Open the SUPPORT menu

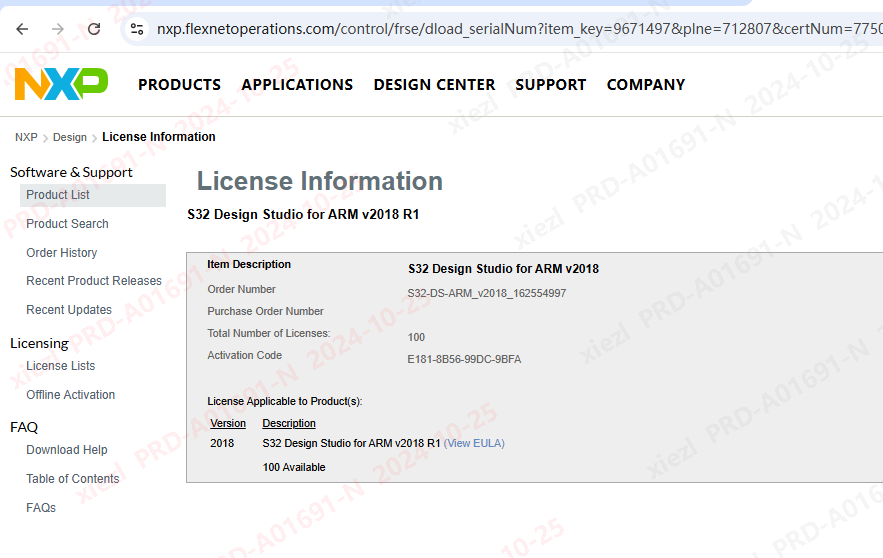point(551,84)
